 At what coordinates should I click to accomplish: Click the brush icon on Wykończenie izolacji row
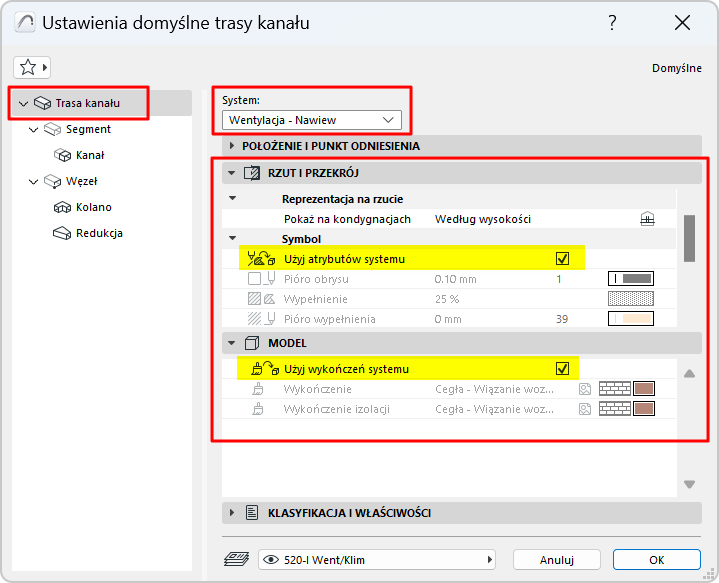coord(258,409)
